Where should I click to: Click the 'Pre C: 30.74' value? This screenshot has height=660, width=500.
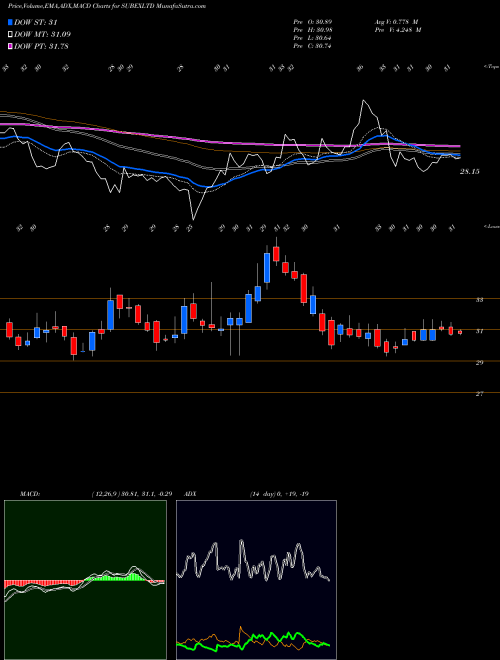coord(313,46)
